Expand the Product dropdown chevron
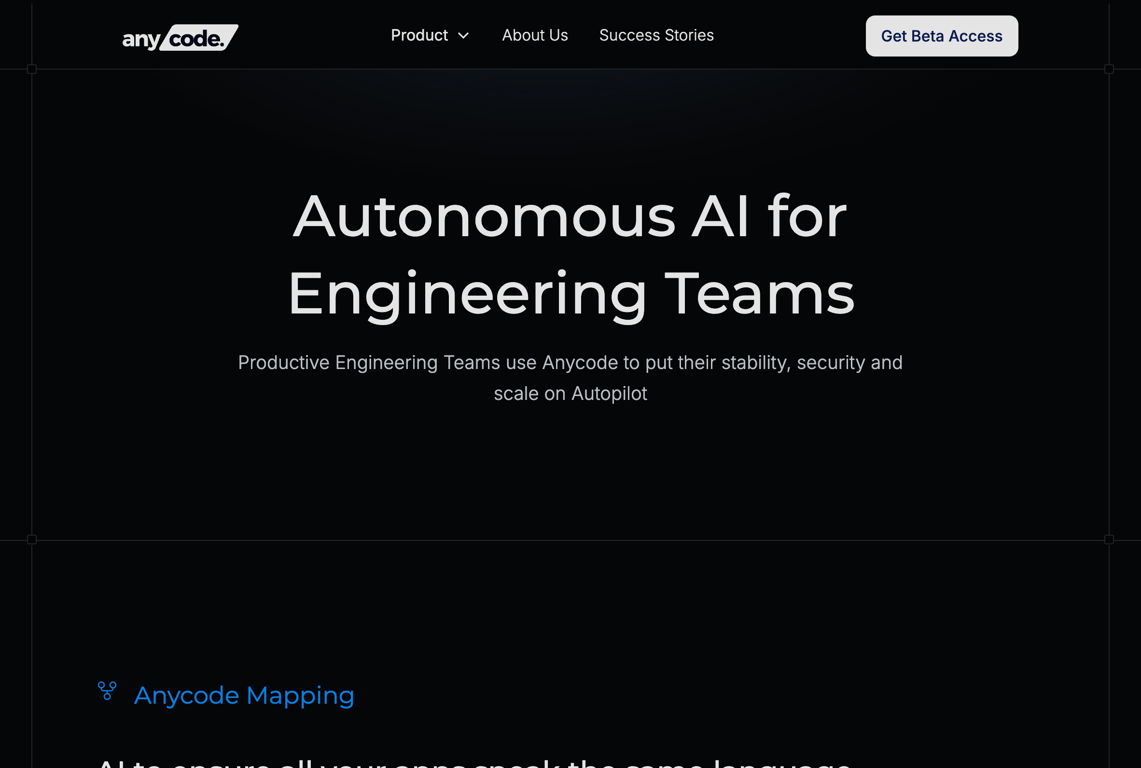 (464, 36)
